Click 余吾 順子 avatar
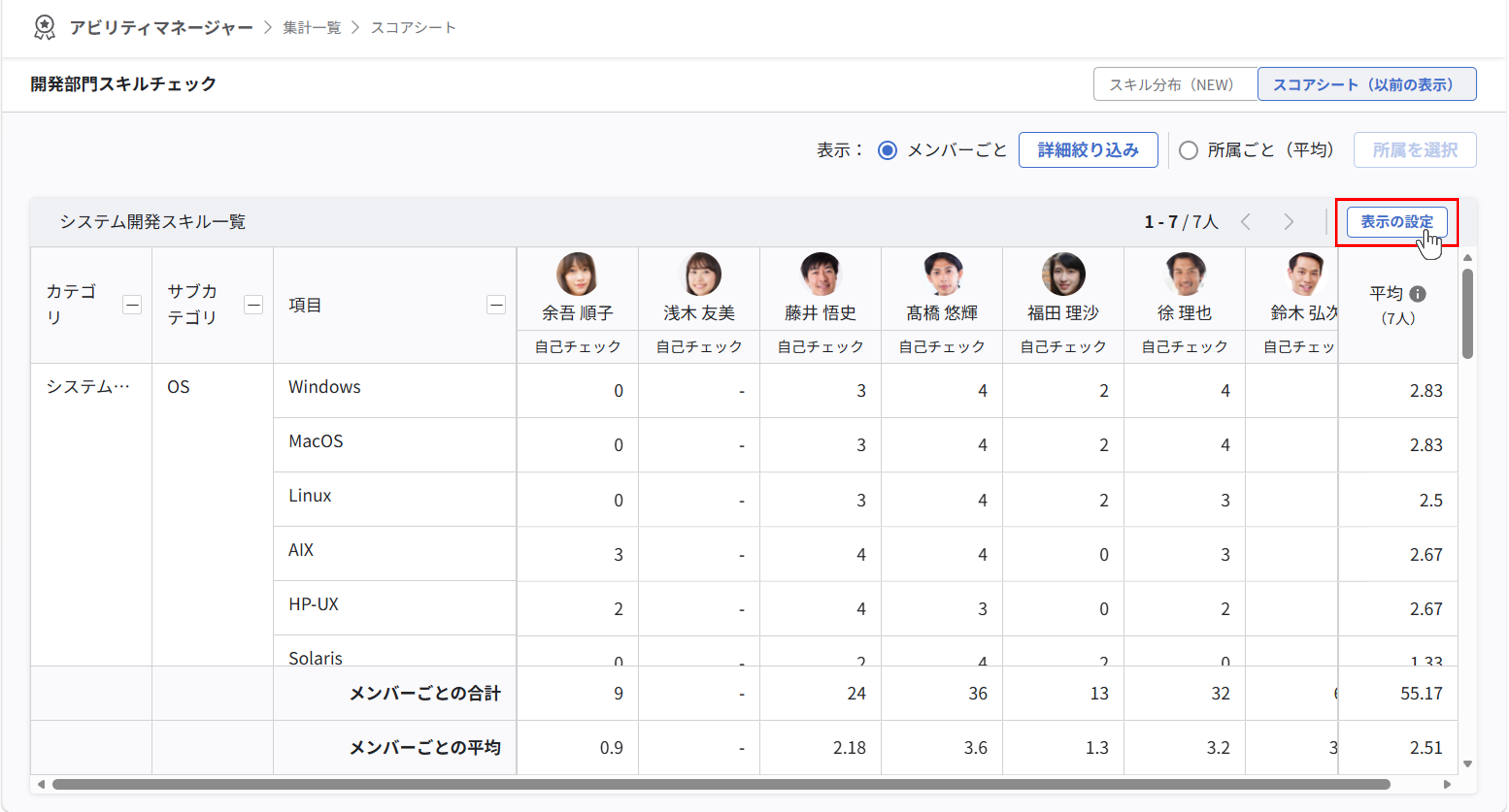Image resolution: width=1509 pixels, height=812 pixels. coord(577,274)
